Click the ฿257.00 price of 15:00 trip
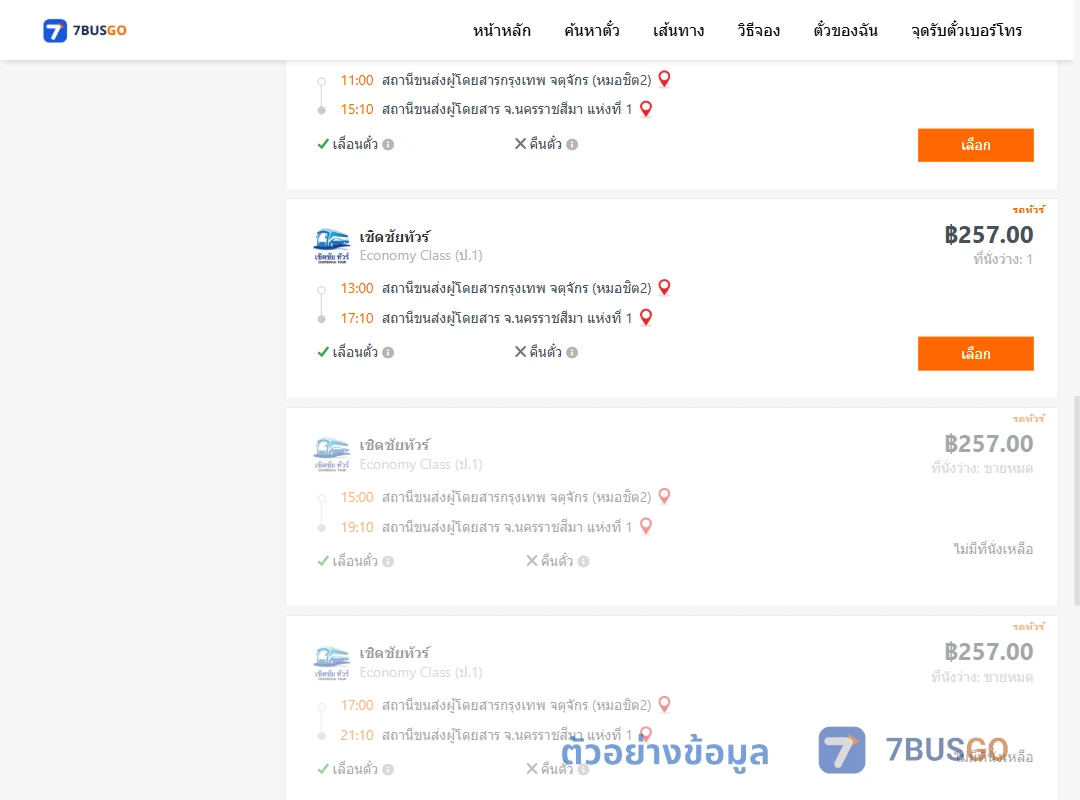This screenshot has width=1080, height=800. [x=988, y=444]
